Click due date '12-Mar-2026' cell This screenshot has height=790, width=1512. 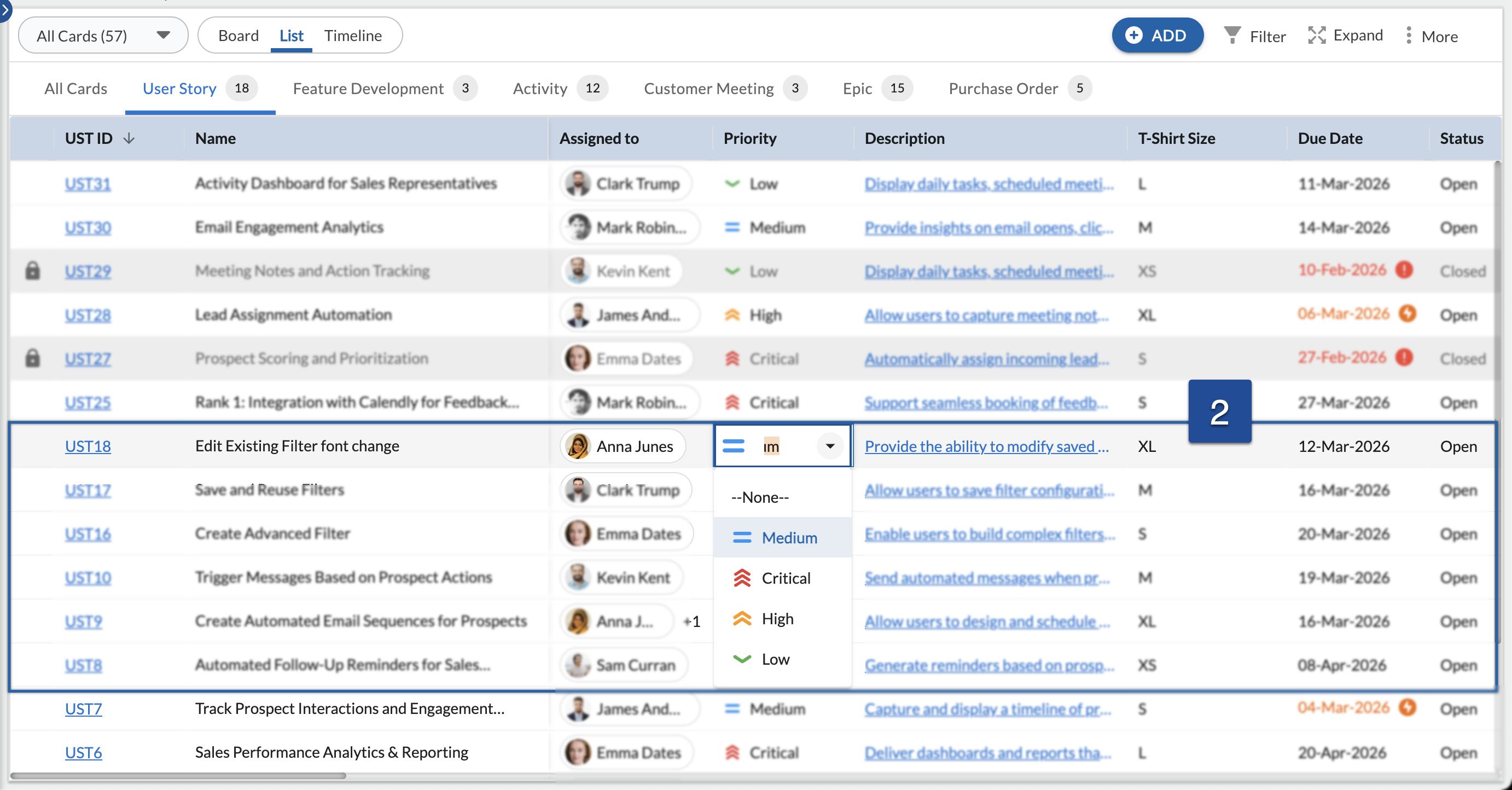point(1343,446)
